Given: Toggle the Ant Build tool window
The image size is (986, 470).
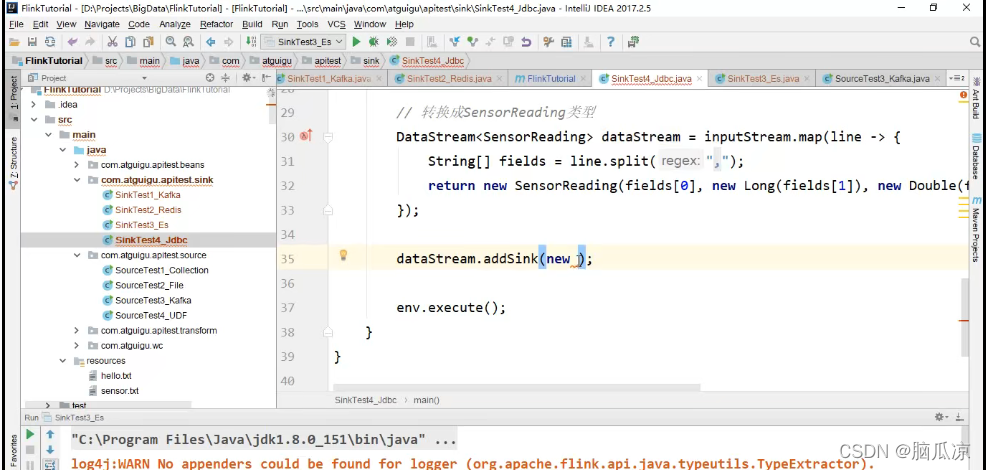Looking at the screenshot, I should 976,98.
